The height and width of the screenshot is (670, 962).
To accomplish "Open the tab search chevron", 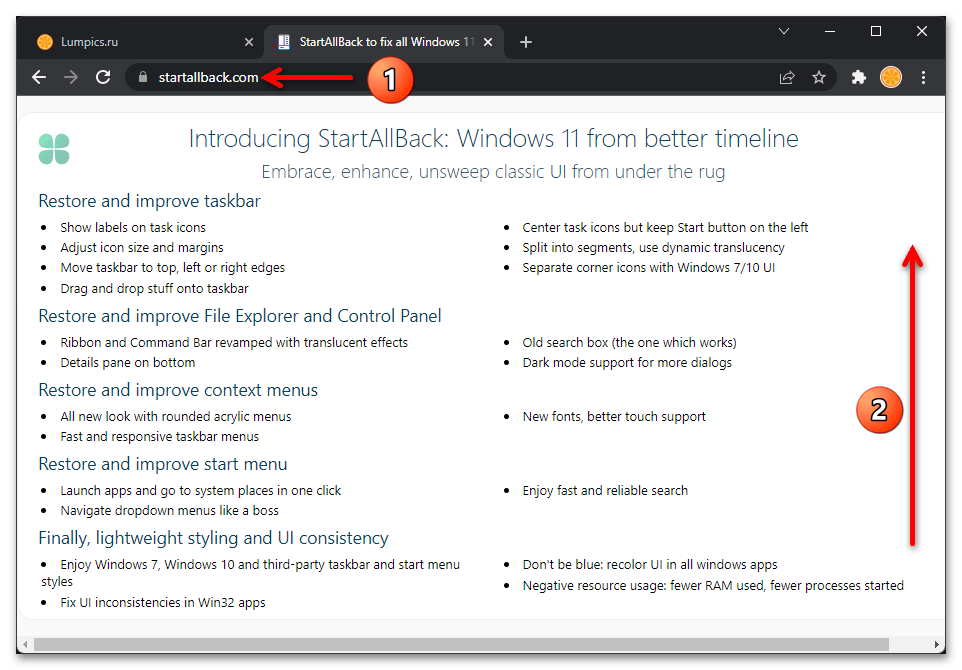I will (x=783, y=31).
